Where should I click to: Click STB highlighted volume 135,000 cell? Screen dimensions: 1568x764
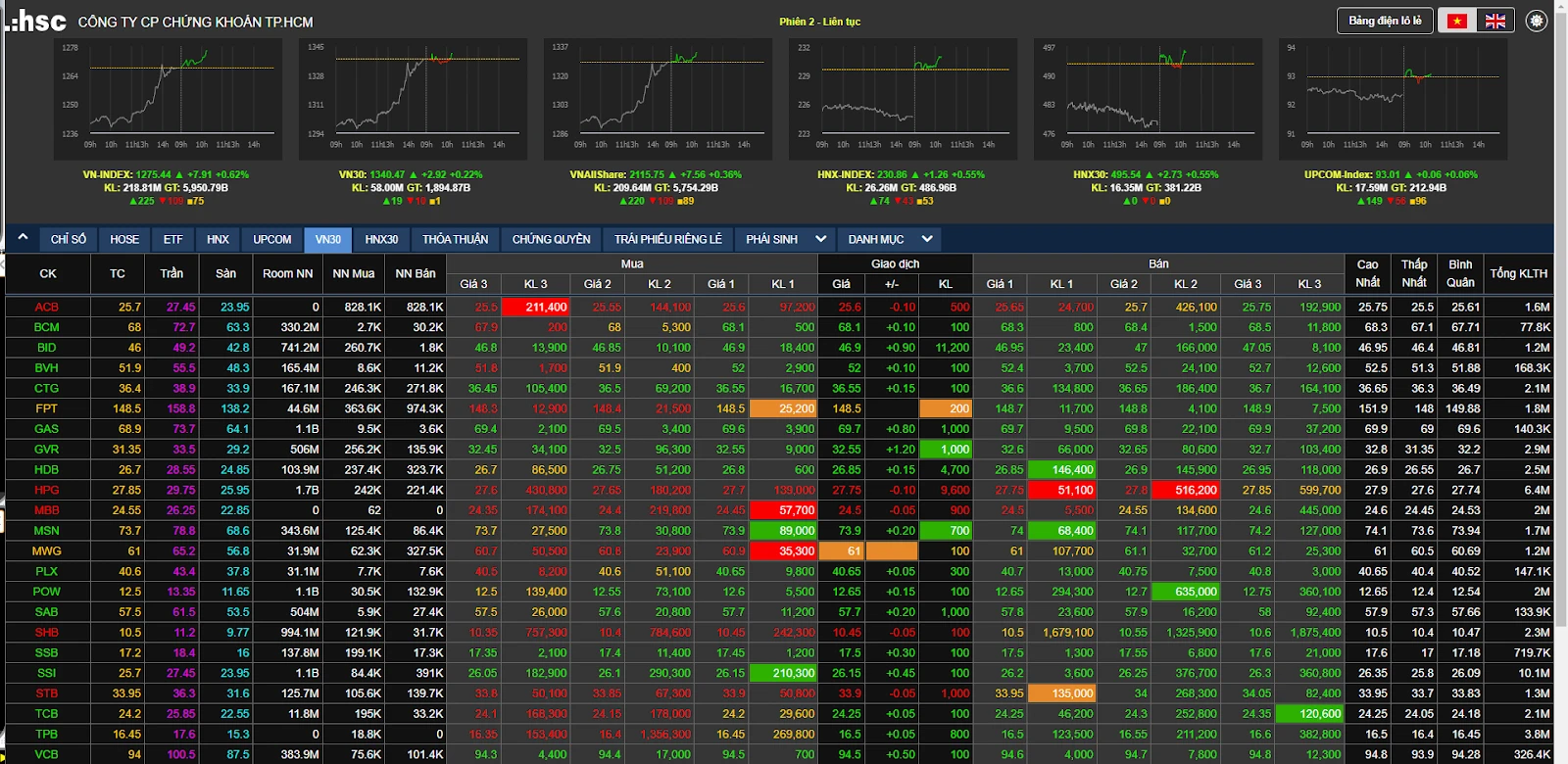click(1062, 693)
